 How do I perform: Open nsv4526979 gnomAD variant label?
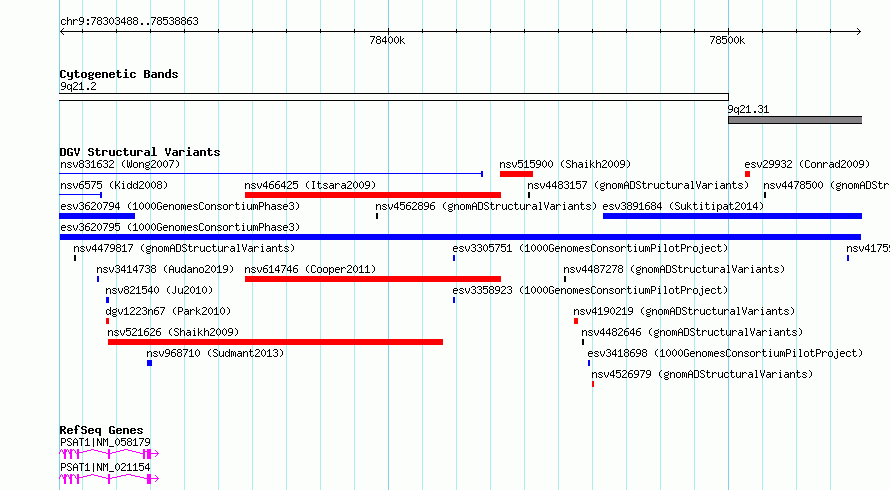(702, 374)
